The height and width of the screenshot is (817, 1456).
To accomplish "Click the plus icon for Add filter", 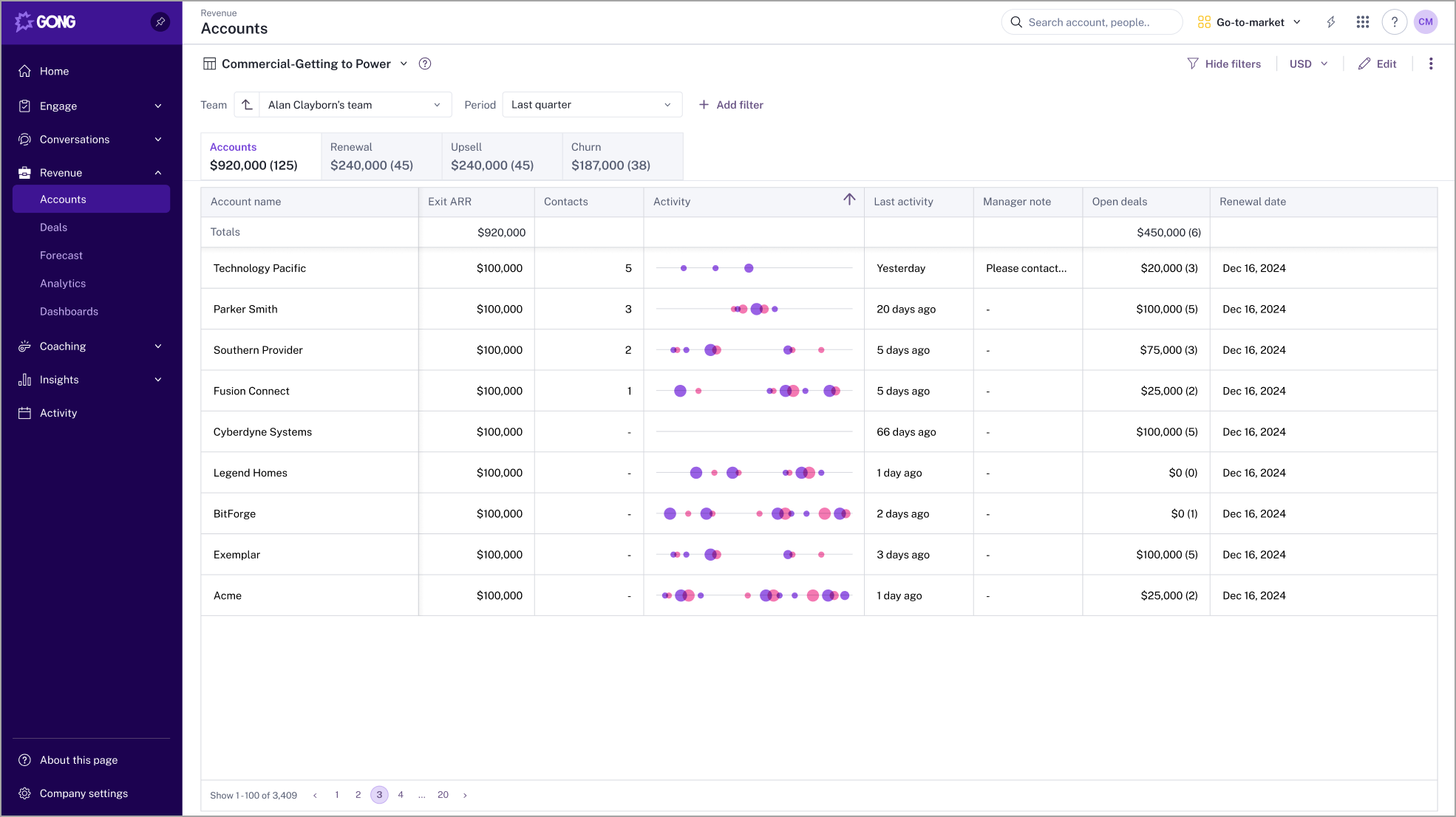I will coord(704,105).
